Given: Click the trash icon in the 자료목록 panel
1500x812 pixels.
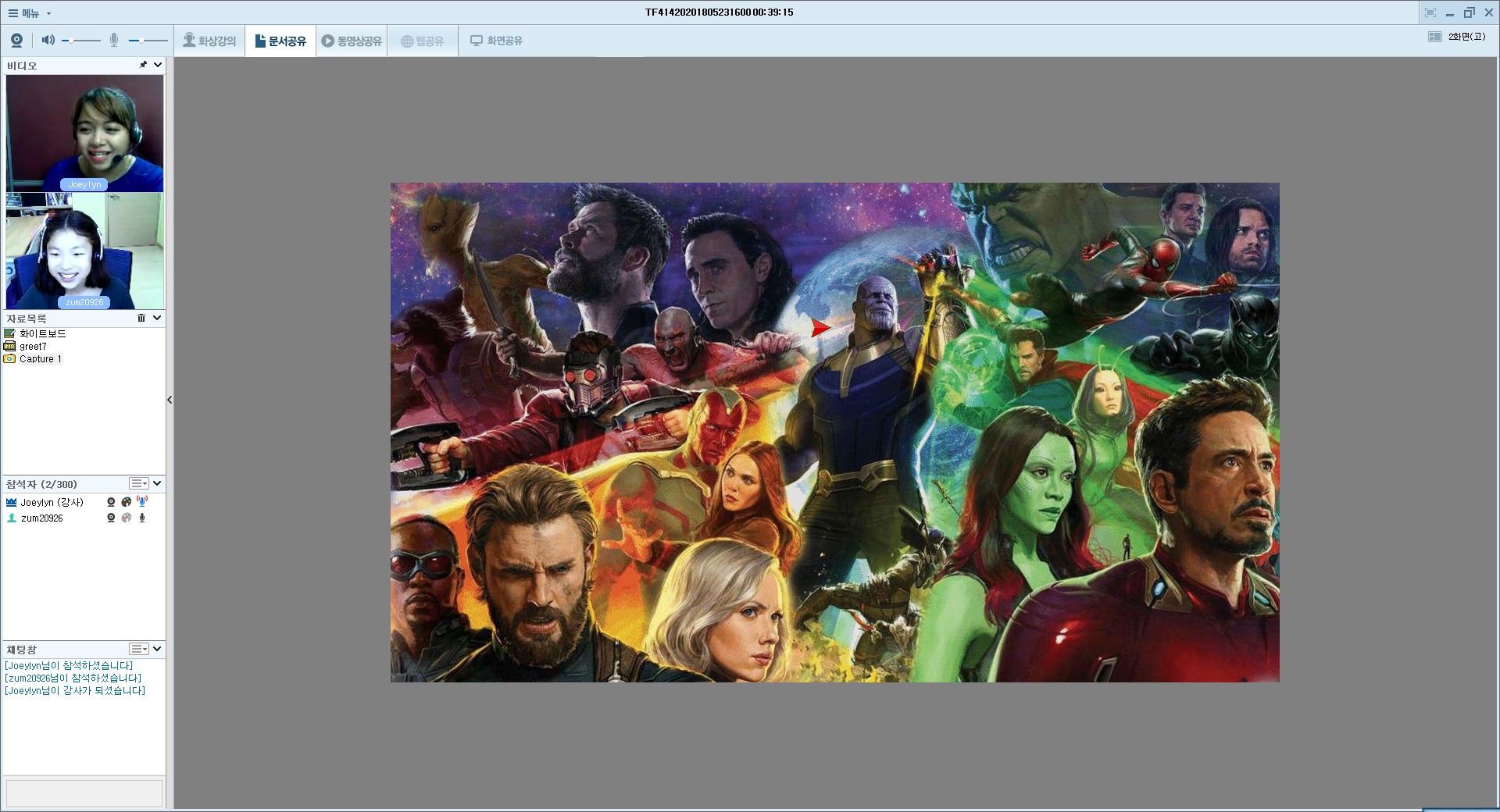Looking at the screenshot, I should (x=141, y=318).
